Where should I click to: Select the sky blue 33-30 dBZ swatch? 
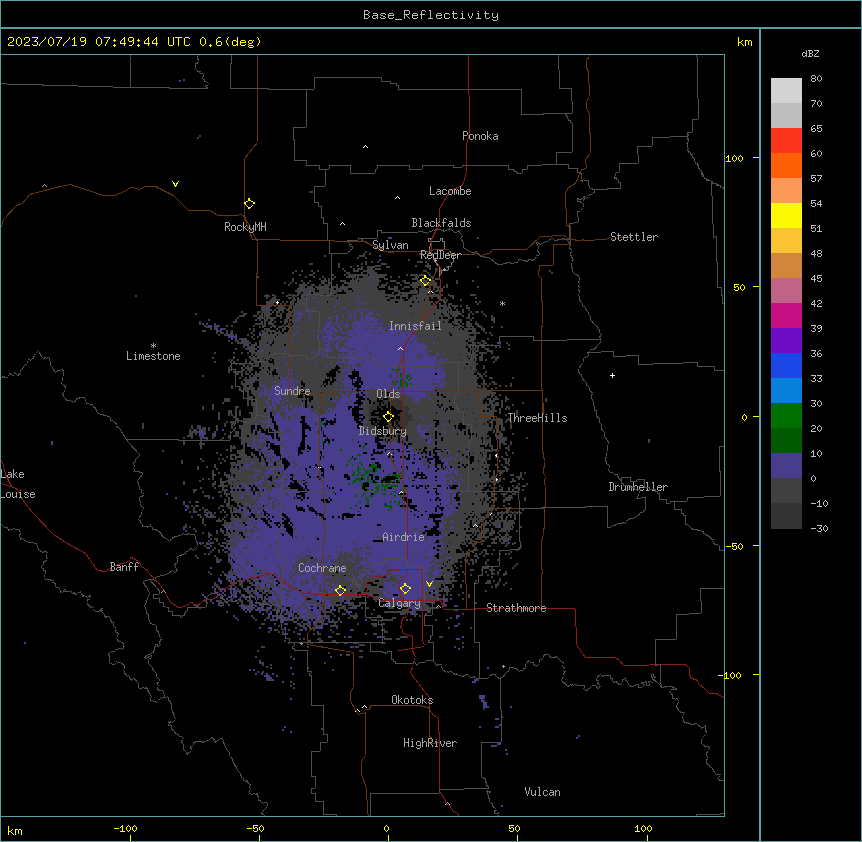(x=786, y=391)
